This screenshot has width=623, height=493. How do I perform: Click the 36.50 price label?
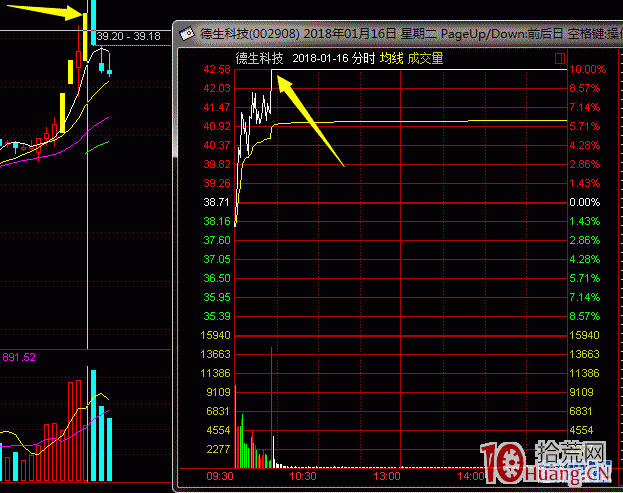(217, 278)
